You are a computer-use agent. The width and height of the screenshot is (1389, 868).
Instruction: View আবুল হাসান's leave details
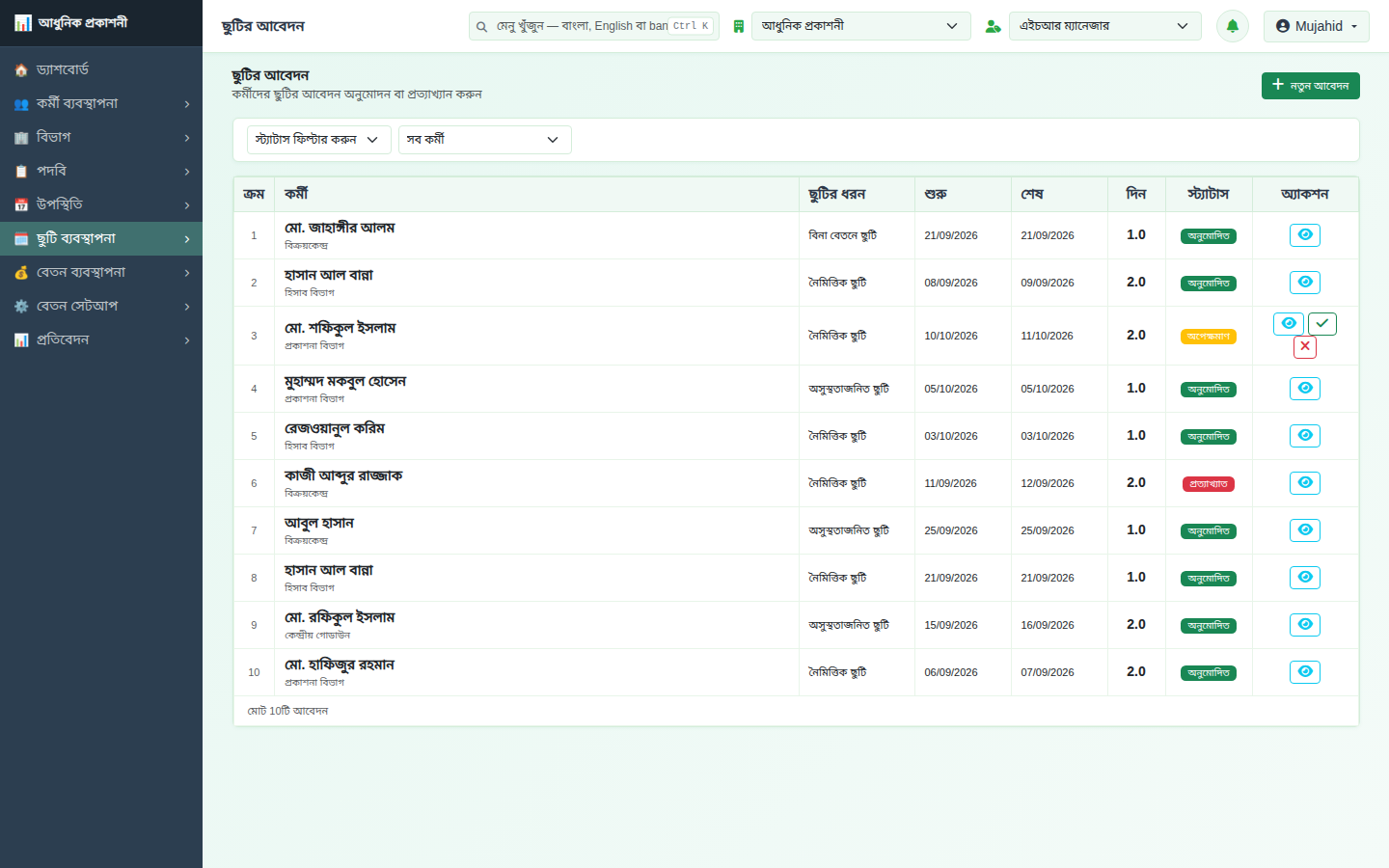(x=1305, y=530)
